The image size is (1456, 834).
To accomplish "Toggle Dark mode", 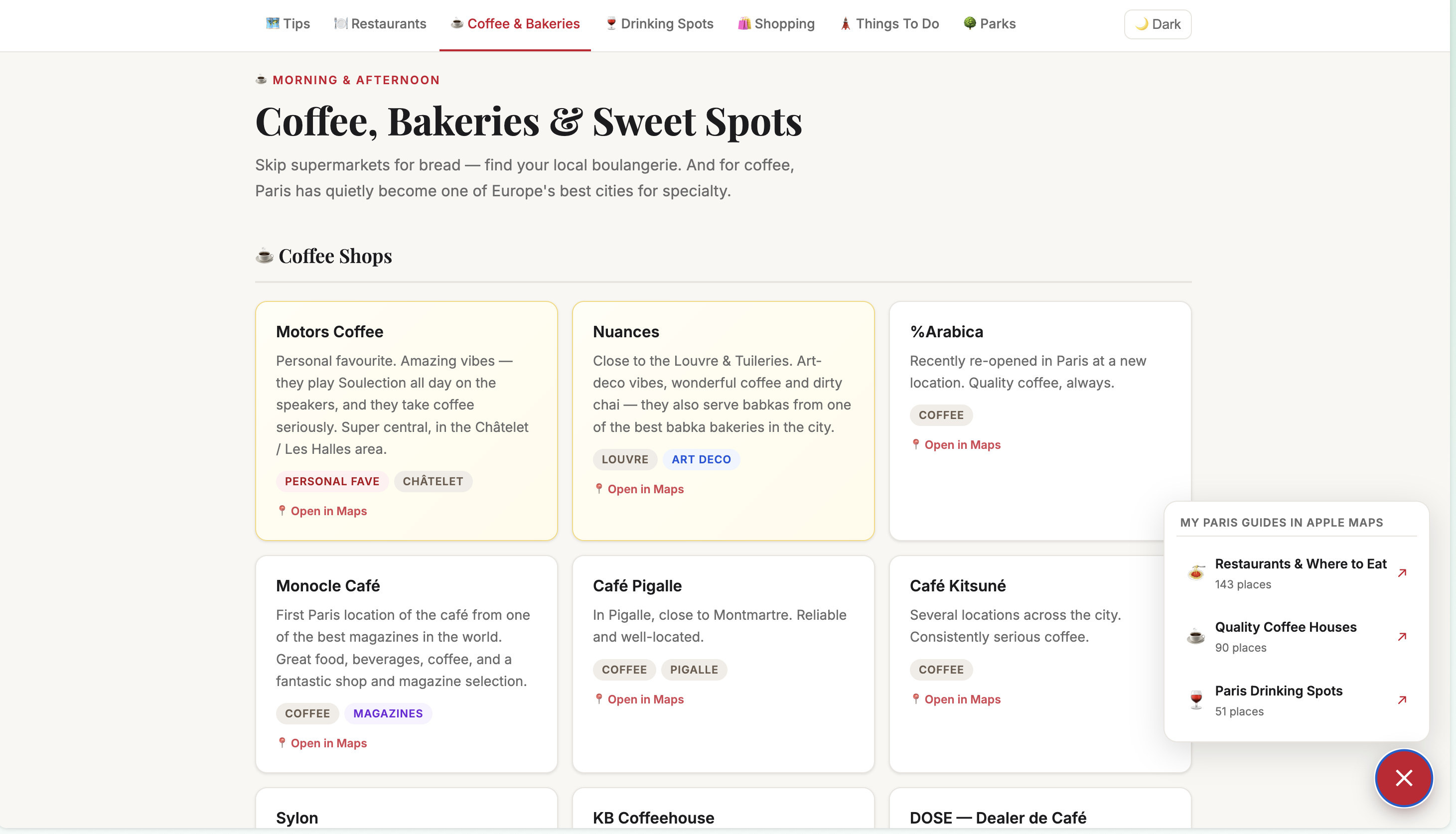I will click(1157, 24).
